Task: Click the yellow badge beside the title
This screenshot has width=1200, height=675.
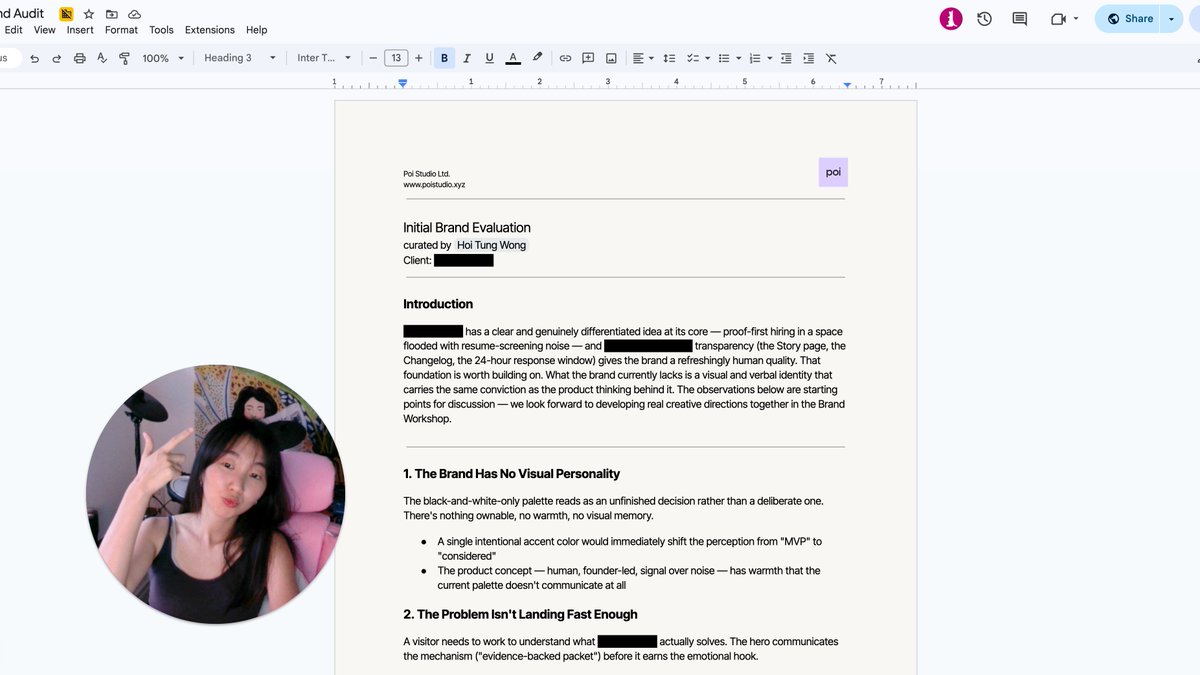Action: [66, 14]
